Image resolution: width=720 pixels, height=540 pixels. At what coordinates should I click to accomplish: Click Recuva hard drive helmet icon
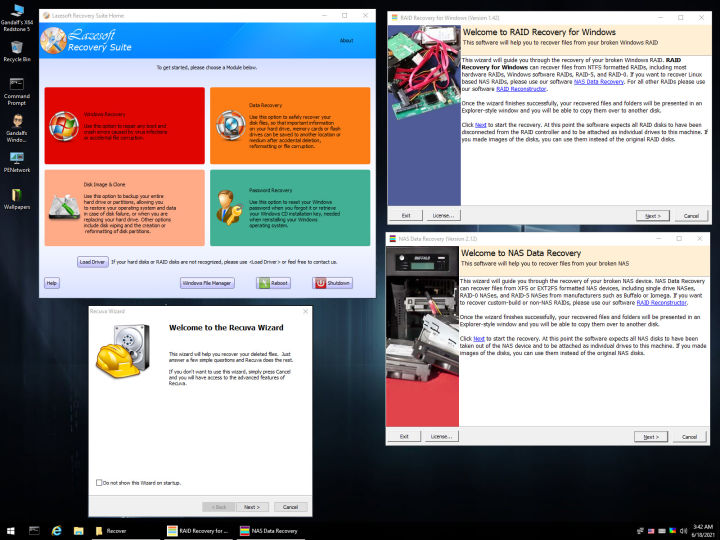click(123, 351)
